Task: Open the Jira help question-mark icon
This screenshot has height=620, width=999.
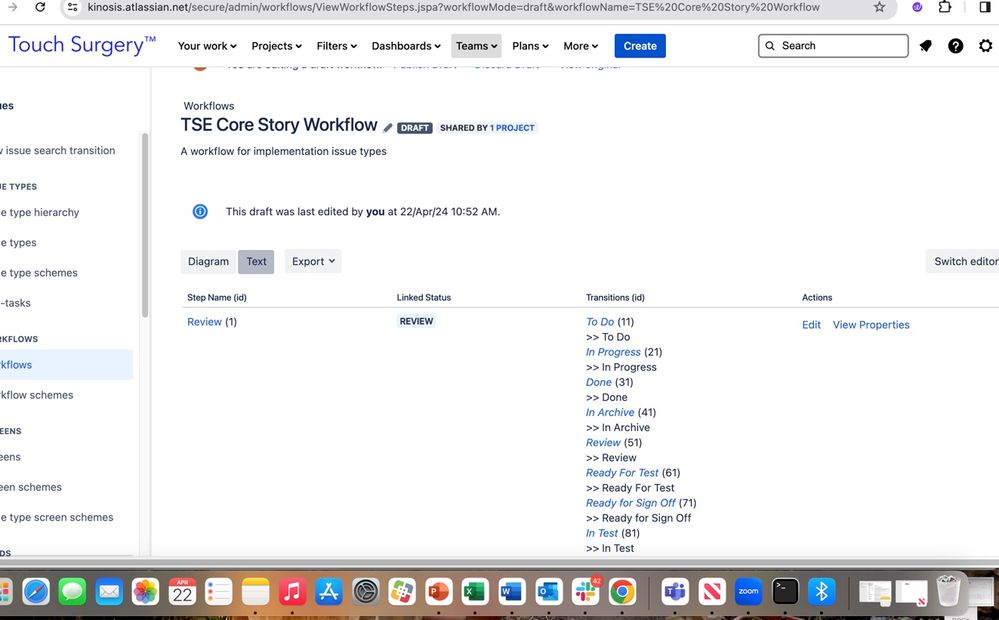Action: point(955,46)
